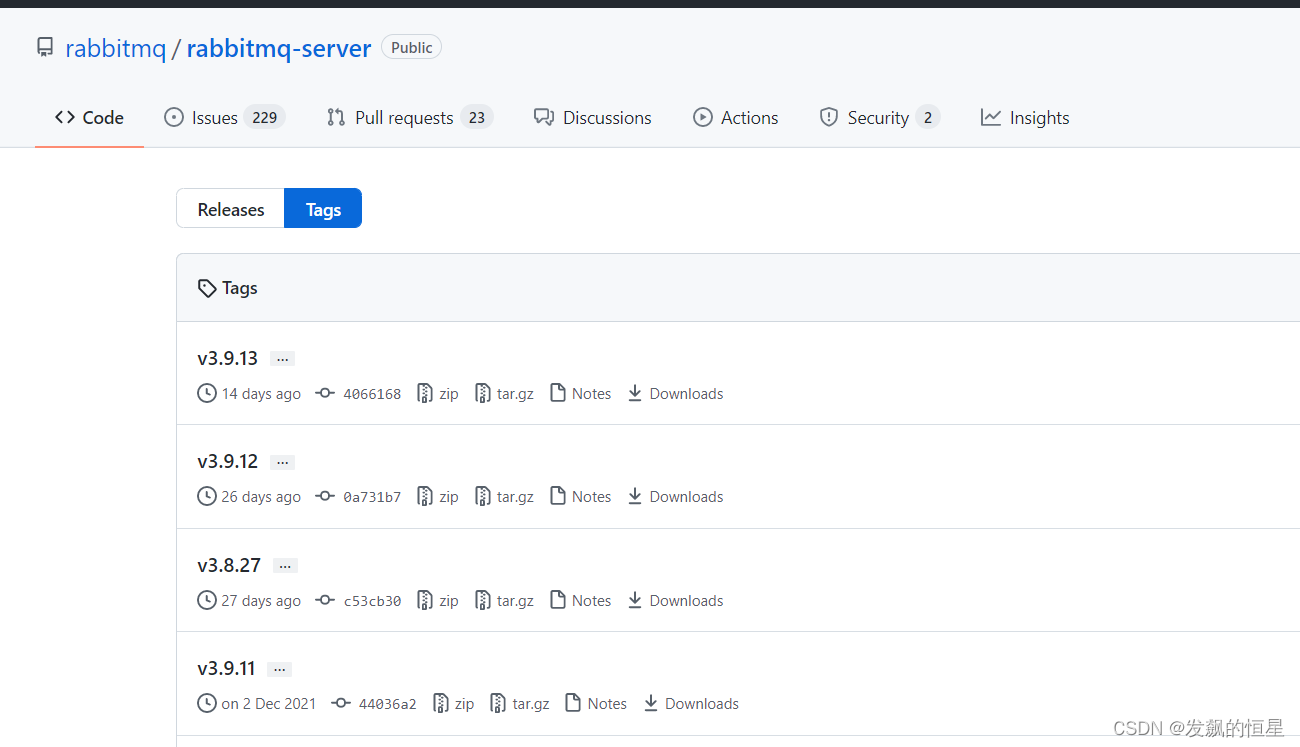Click the 27 days ago timestamp
Viewport: 1300px width, 747px height.
261,601
